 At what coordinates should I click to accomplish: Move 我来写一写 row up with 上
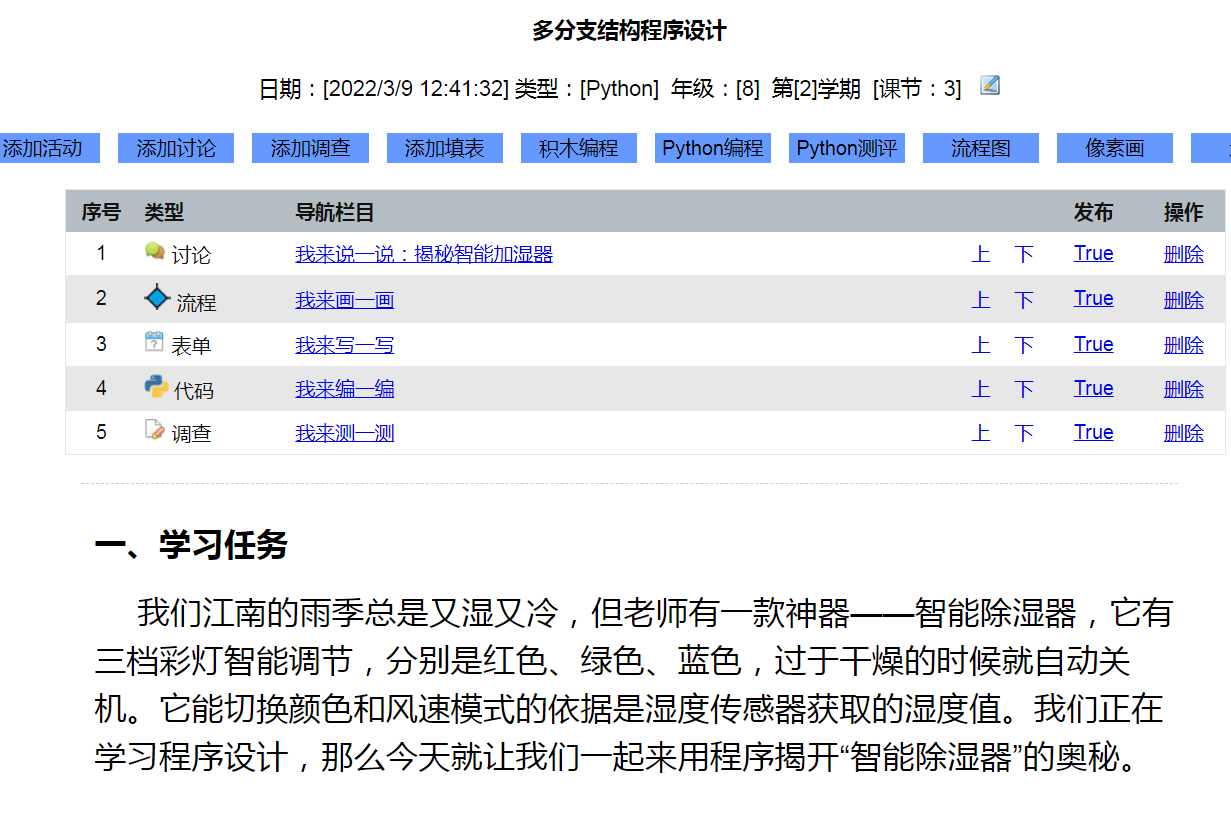coord(981,345)
